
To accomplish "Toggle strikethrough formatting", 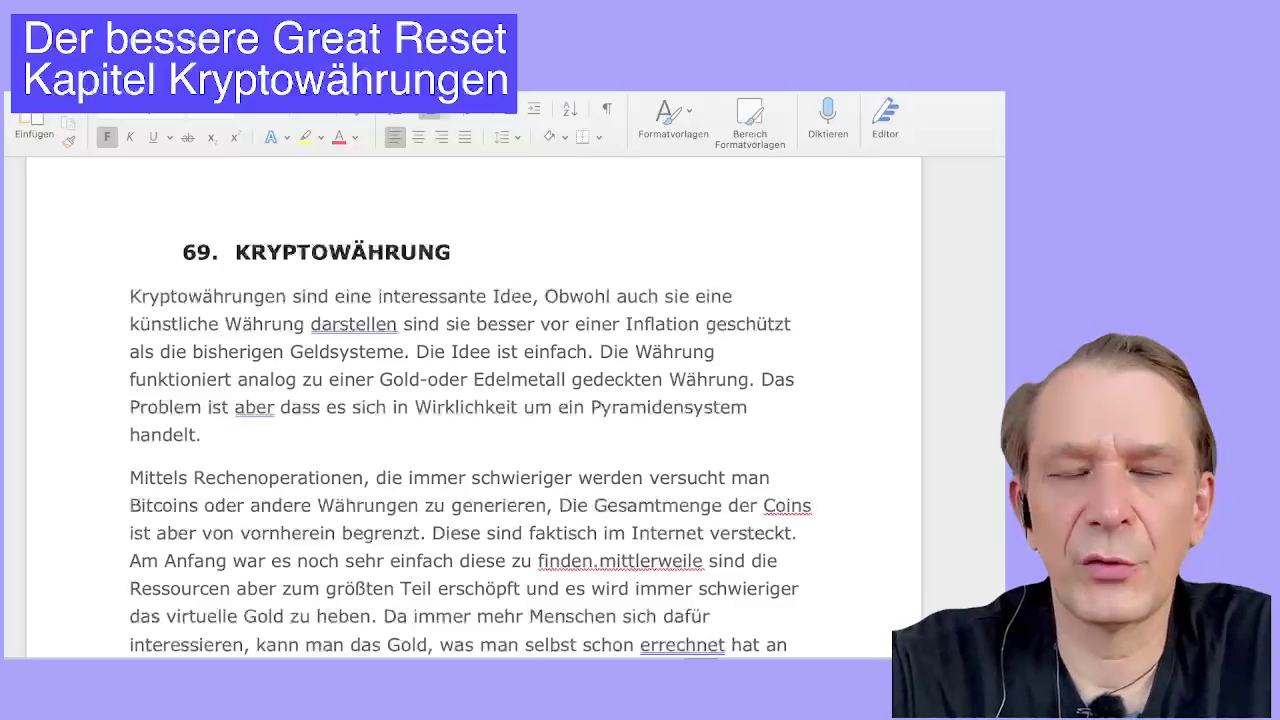I will pyautogui.click(x=187, y=137).
